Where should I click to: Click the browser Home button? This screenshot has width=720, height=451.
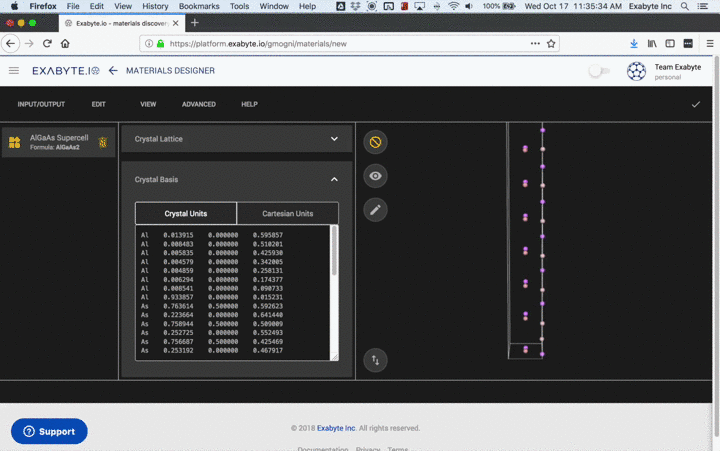coord(65,44)
